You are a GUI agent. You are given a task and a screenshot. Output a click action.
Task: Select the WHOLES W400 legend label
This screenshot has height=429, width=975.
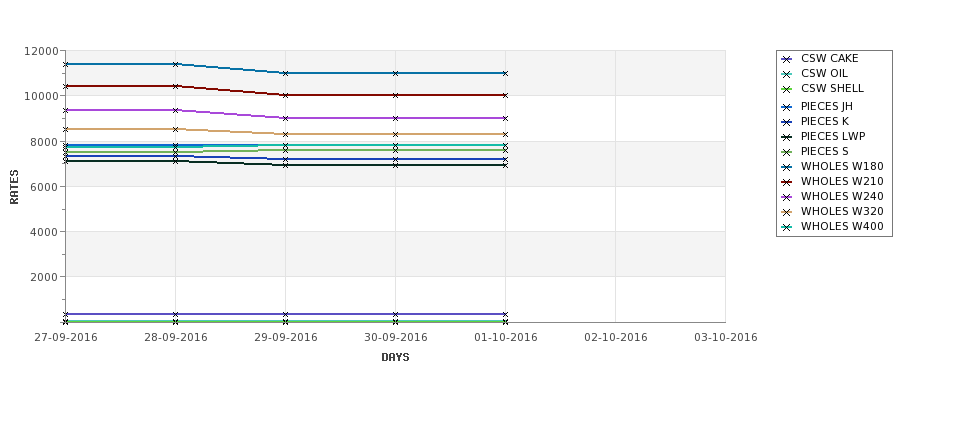[x=842, y=226]
